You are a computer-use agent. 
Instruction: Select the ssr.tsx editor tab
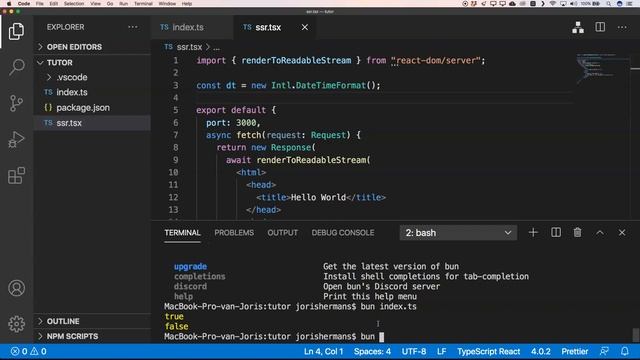pyautogui.click(x=268, y=27)
